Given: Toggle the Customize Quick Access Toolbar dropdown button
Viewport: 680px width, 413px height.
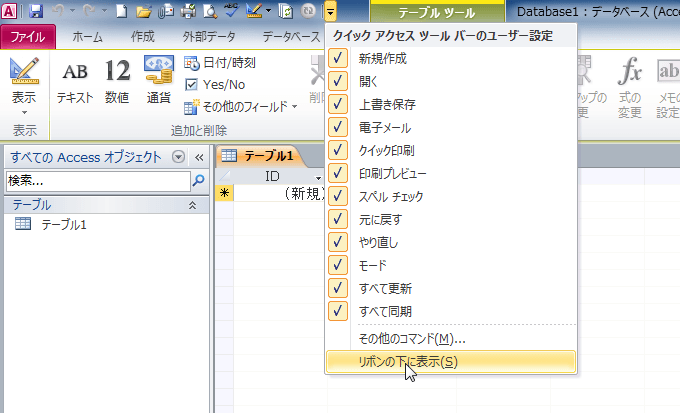Looking at the screenshot, I should (x=330, y=11).
